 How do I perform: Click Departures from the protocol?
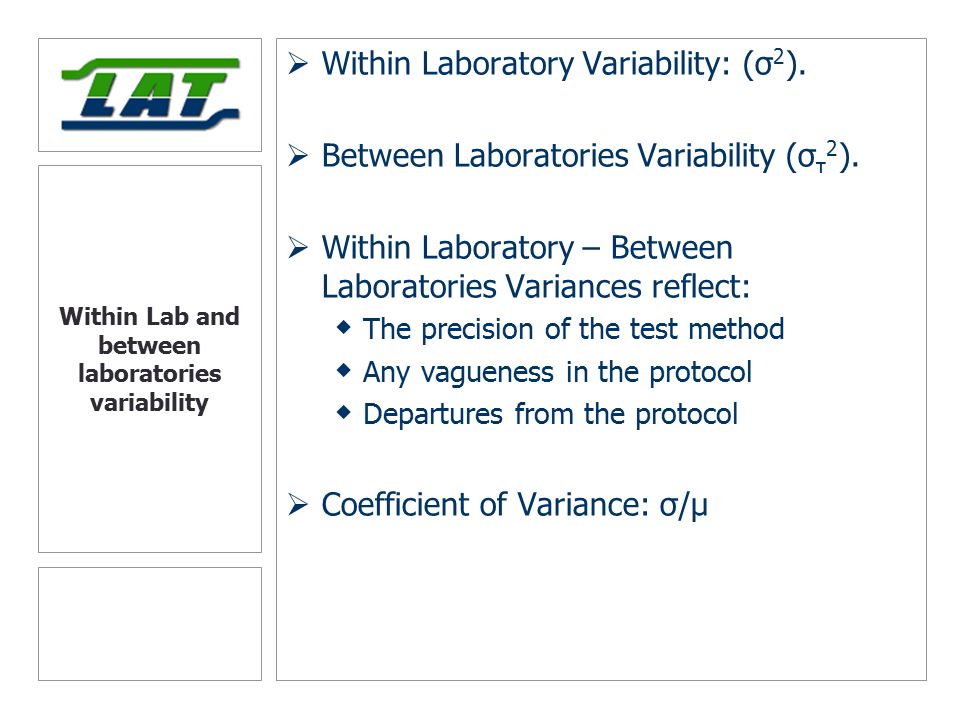point(550,414)
